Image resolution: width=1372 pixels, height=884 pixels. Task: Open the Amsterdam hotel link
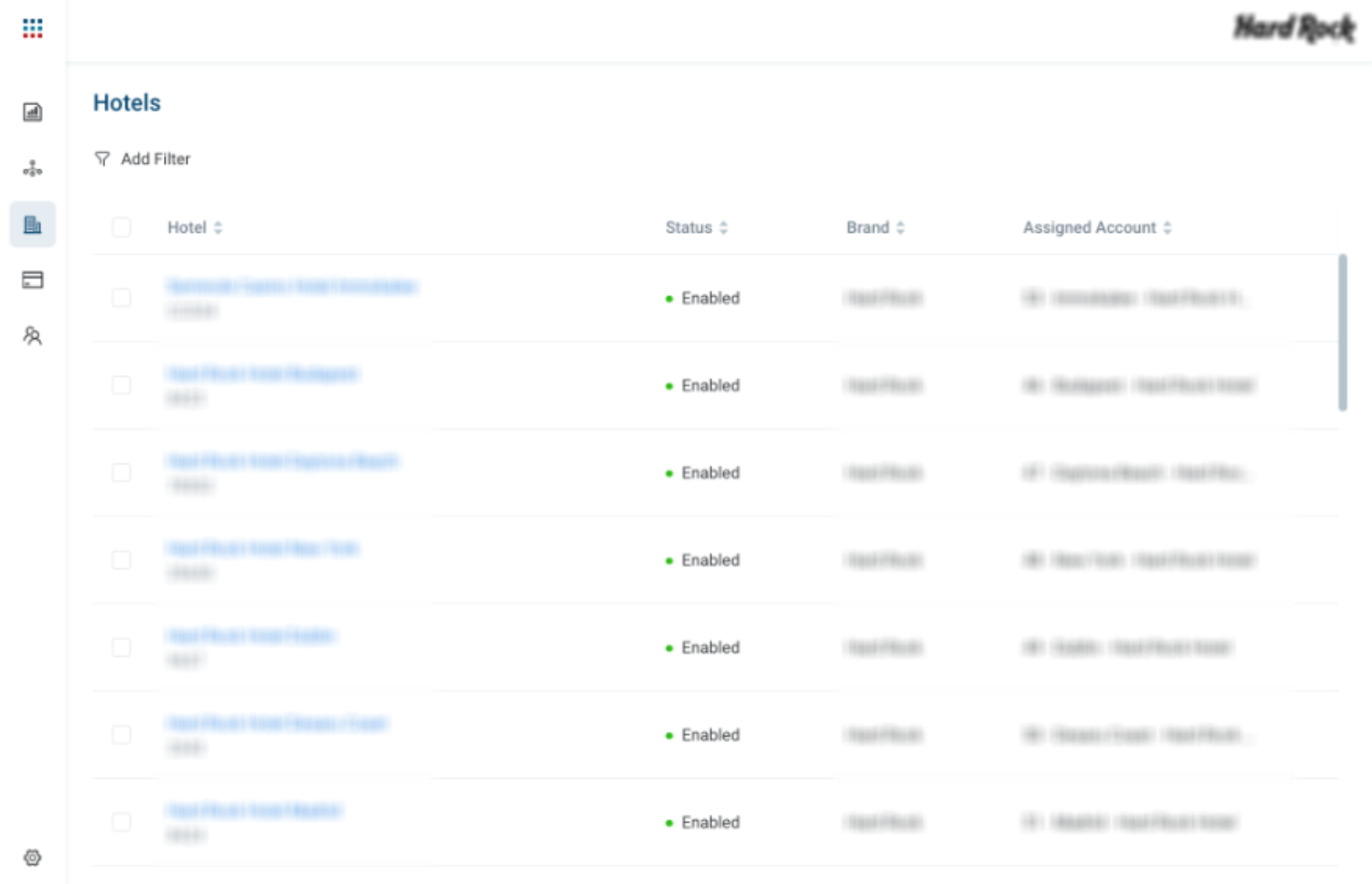tap(292, 287)
